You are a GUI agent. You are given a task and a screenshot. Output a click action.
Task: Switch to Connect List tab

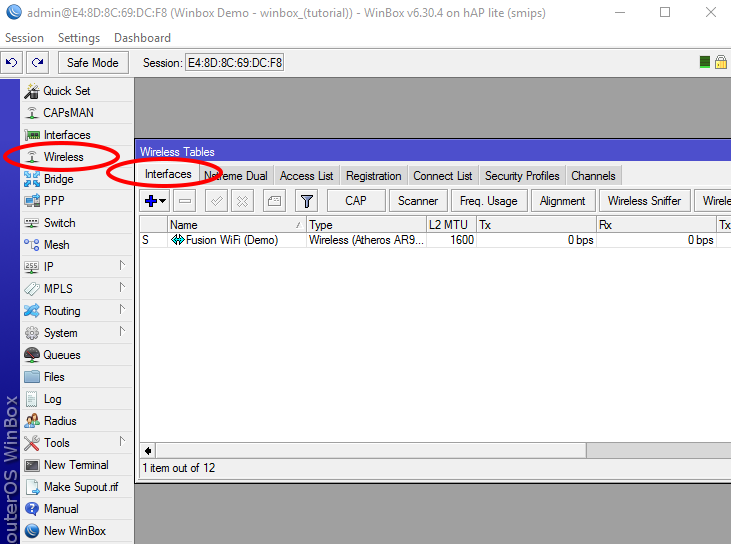443,176
